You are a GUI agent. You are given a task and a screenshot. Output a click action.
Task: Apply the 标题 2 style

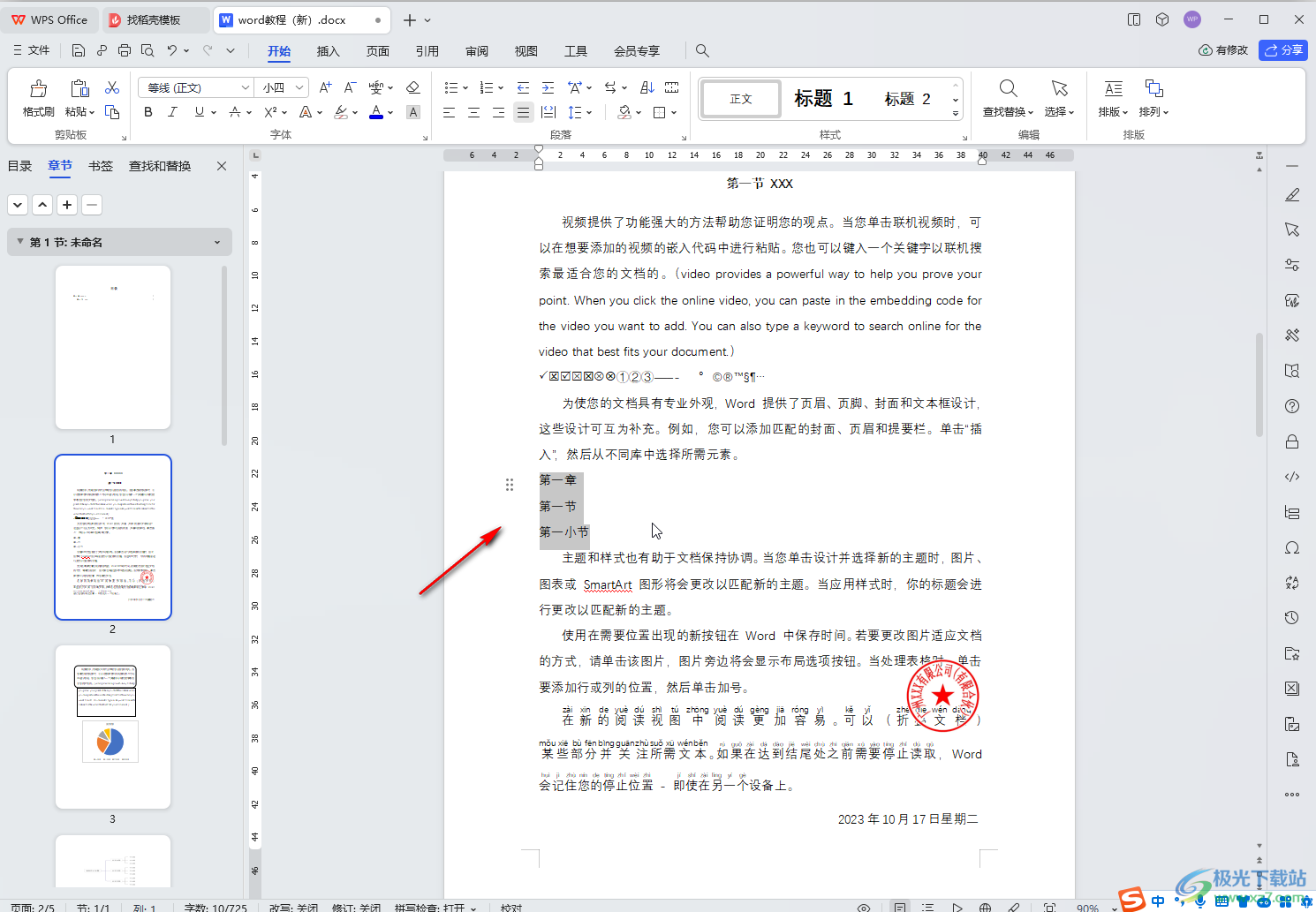click(x=908, y=99)
